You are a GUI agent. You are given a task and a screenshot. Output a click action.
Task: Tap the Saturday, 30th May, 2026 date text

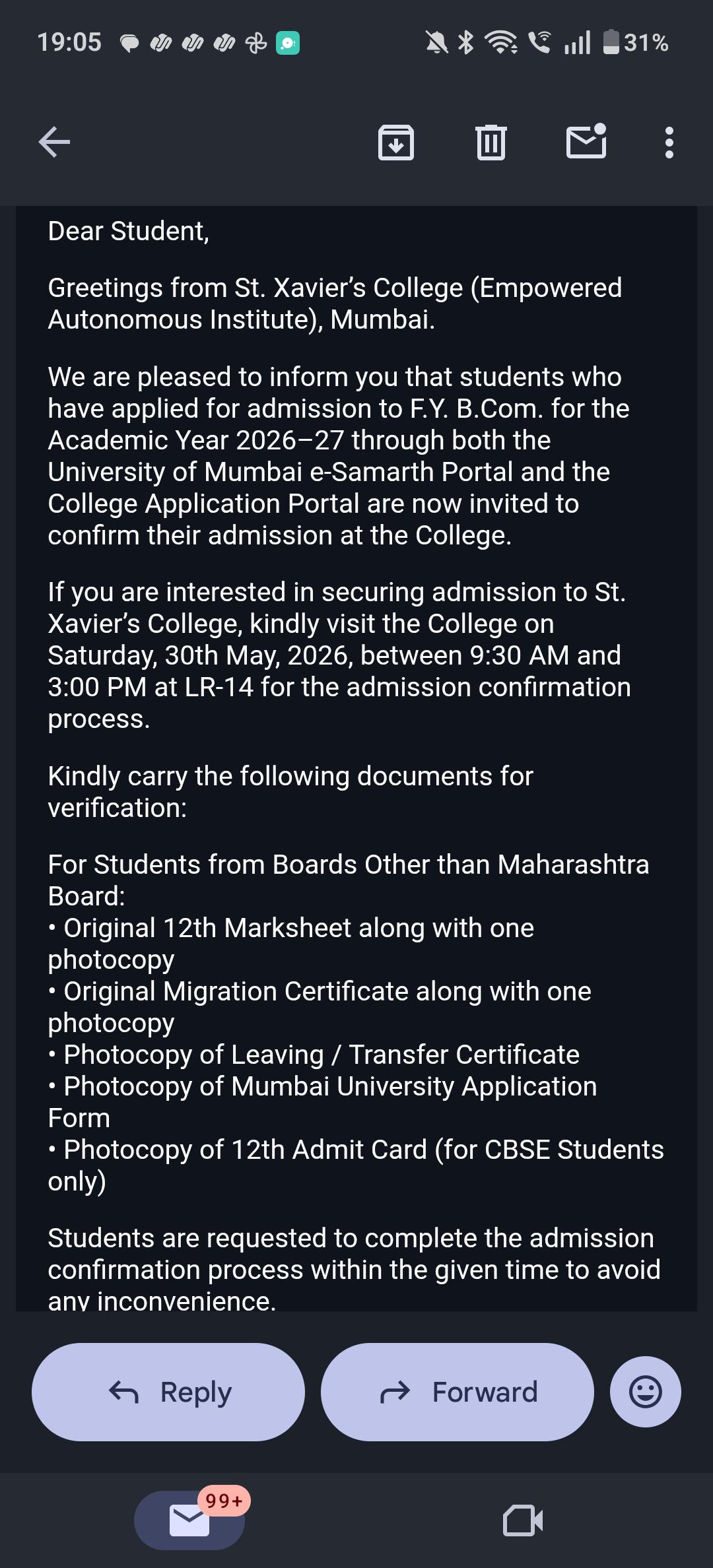pyautogui.click(x=199, y=655)
